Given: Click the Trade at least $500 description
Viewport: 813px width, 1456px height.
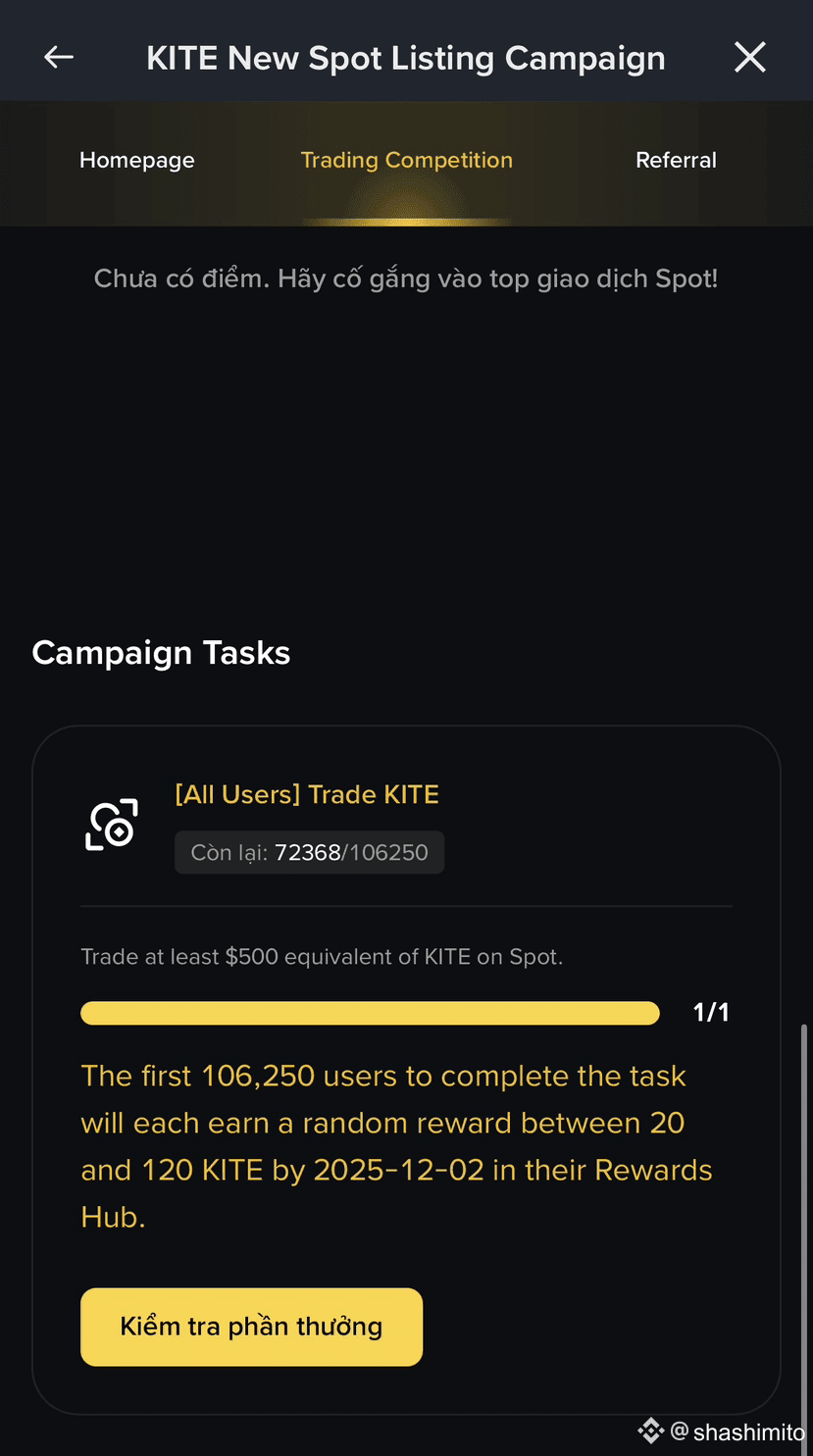Looking at the screenshot, I should (x=322, y=957).
